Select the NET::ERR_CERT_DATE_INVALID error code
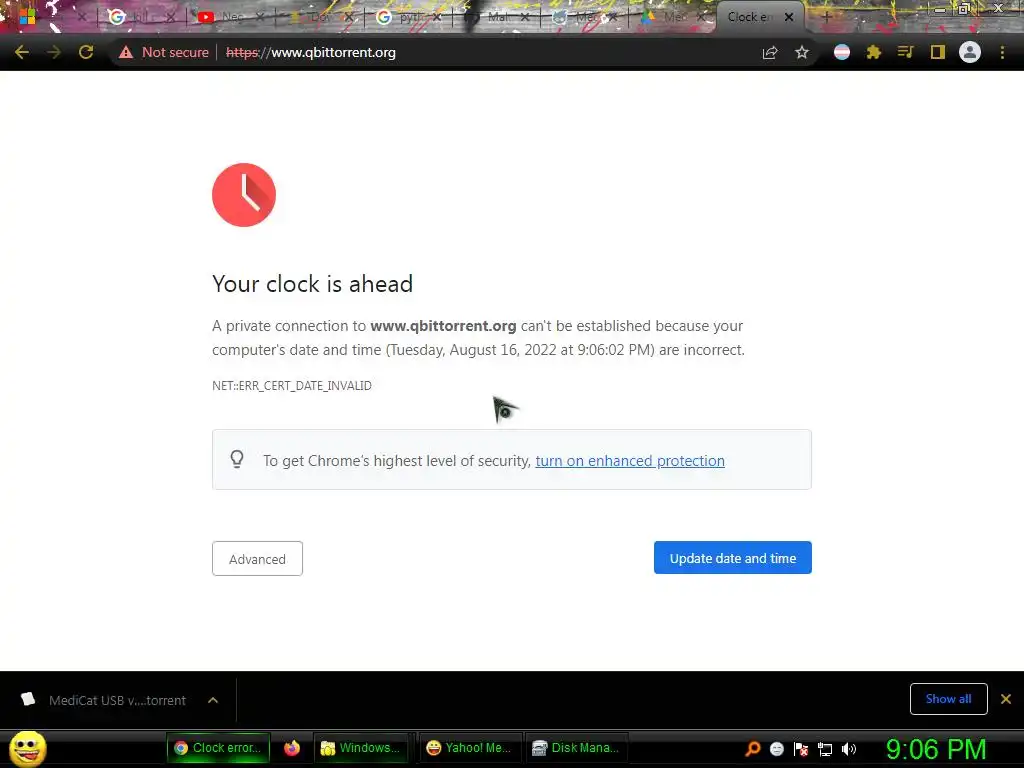The height and width of the screenshot is (768, 1024). (x=292, y=385)
